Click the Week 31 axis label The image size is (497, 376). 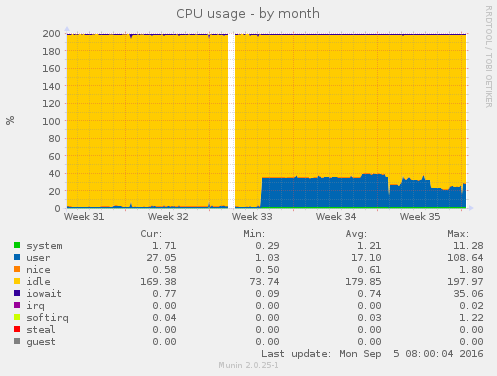coord(84,217)
